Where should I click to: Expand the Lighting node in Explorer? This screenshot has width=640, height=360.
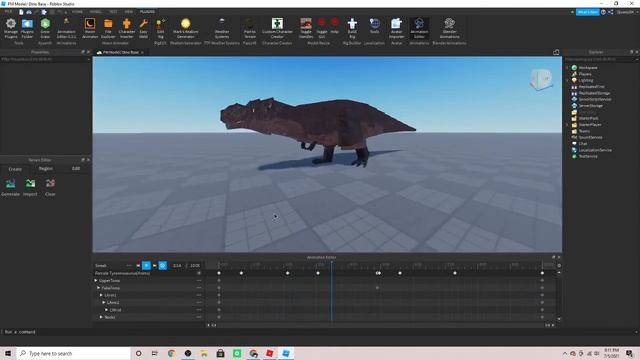point(567,80)
